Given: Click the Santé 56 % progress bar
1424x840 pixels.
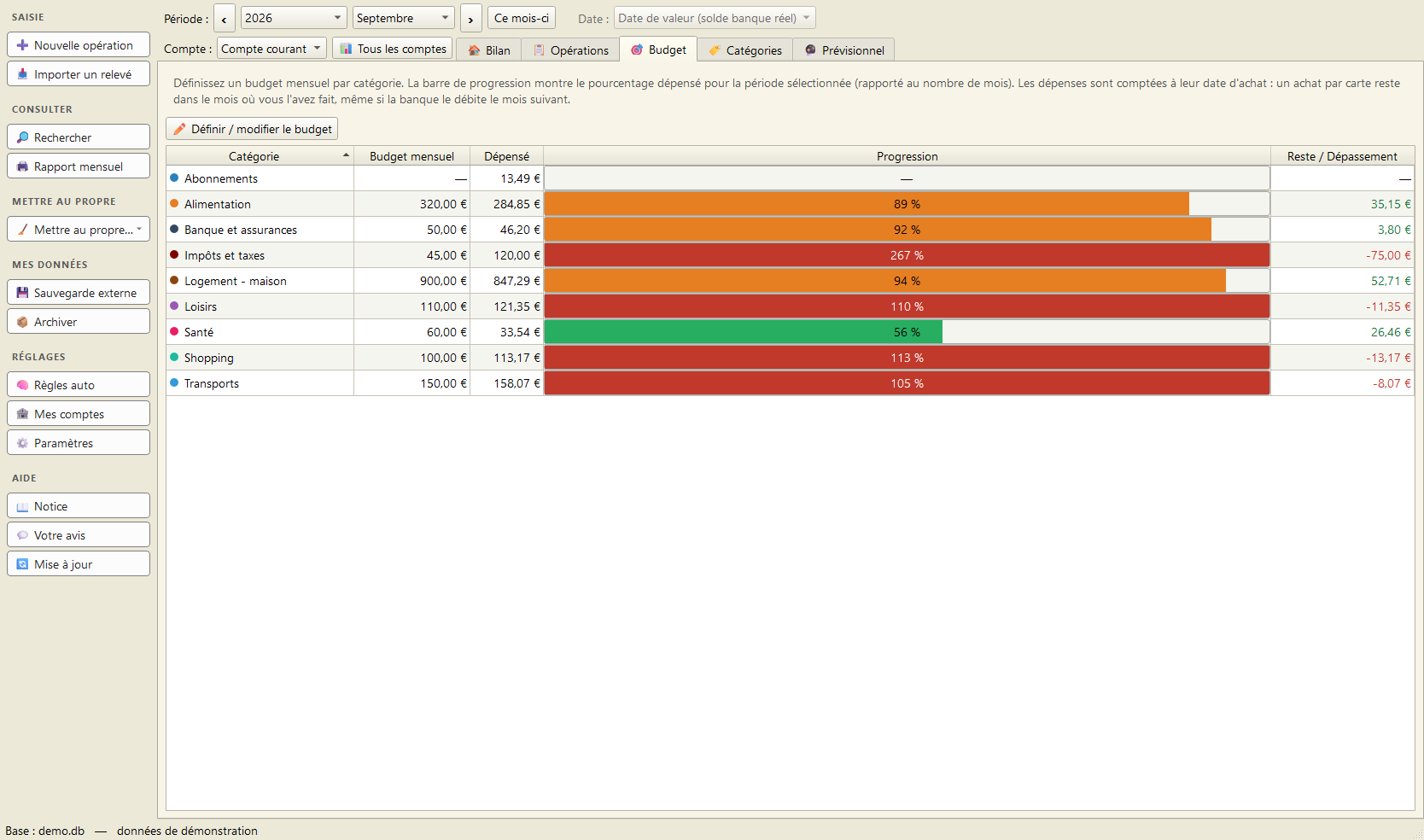Looking at the screenshot, I should (x=907, y=332).
